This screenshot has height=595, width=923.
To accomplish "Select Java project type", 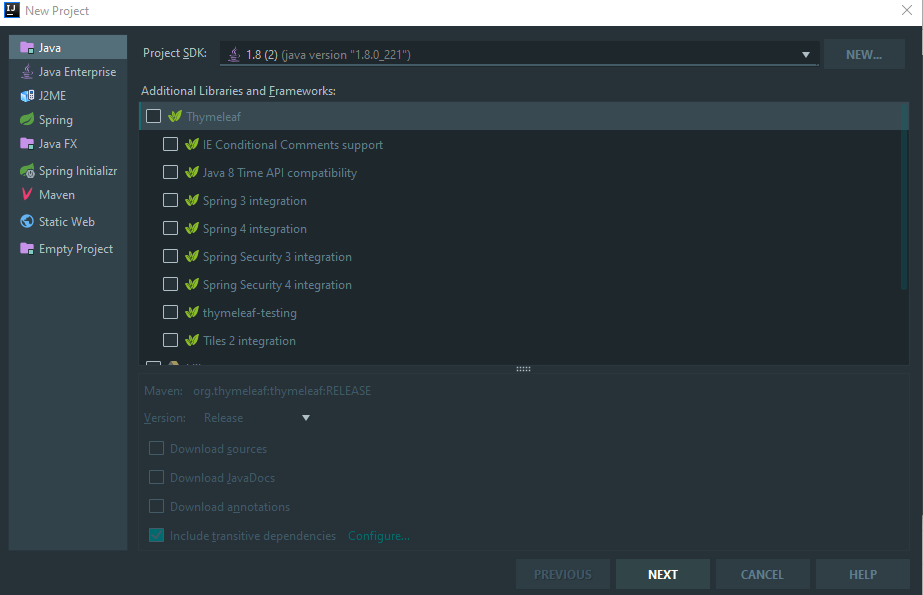I will (x=68, y=47).
